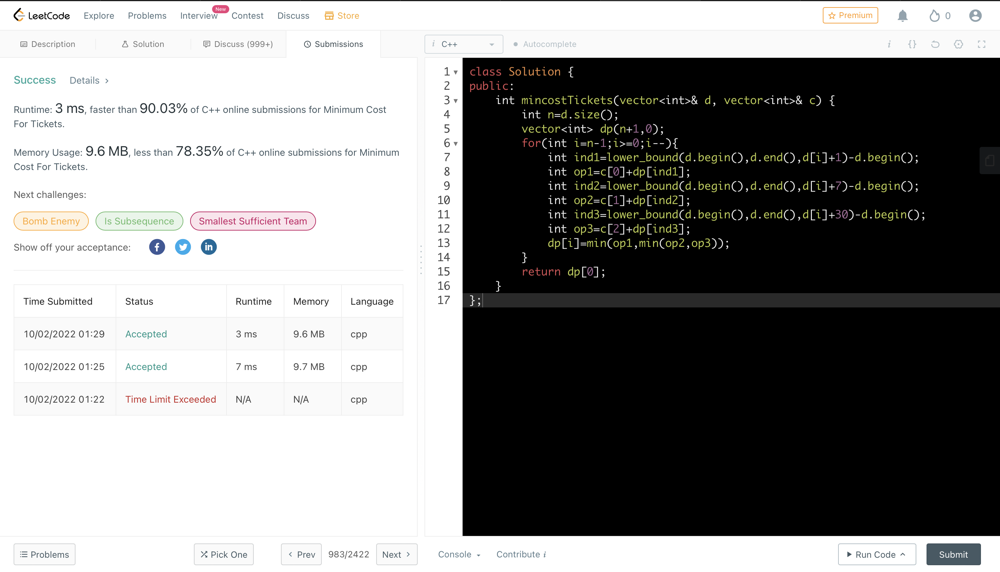Share acceptance on Twitter
Image resolution: width=1000 pixels, height=572 pixels.
coord(183,247)
